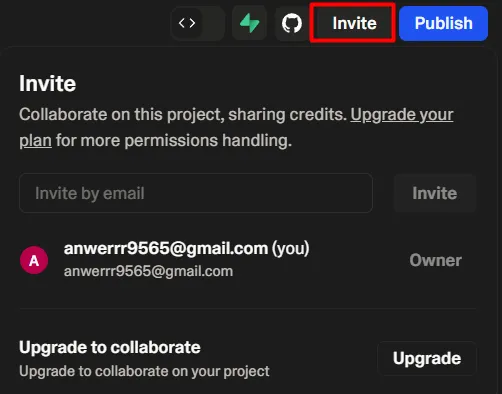Switch to code view via angle-brackets icon
This screenshot has width=502, height=394.
pos(187,23)
